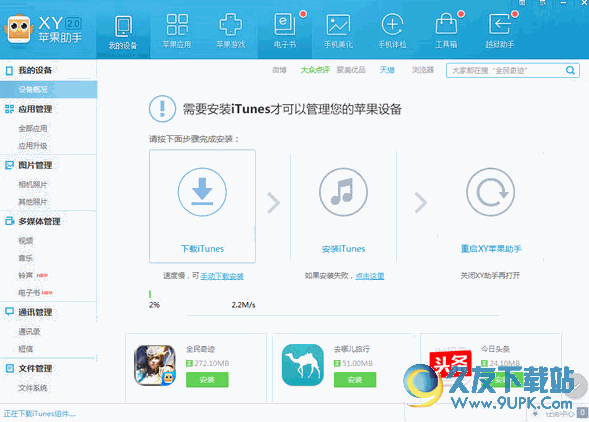
Task: Select 设备概况 in sidebar
Action: pyautogui.click(x=48, y=89)
